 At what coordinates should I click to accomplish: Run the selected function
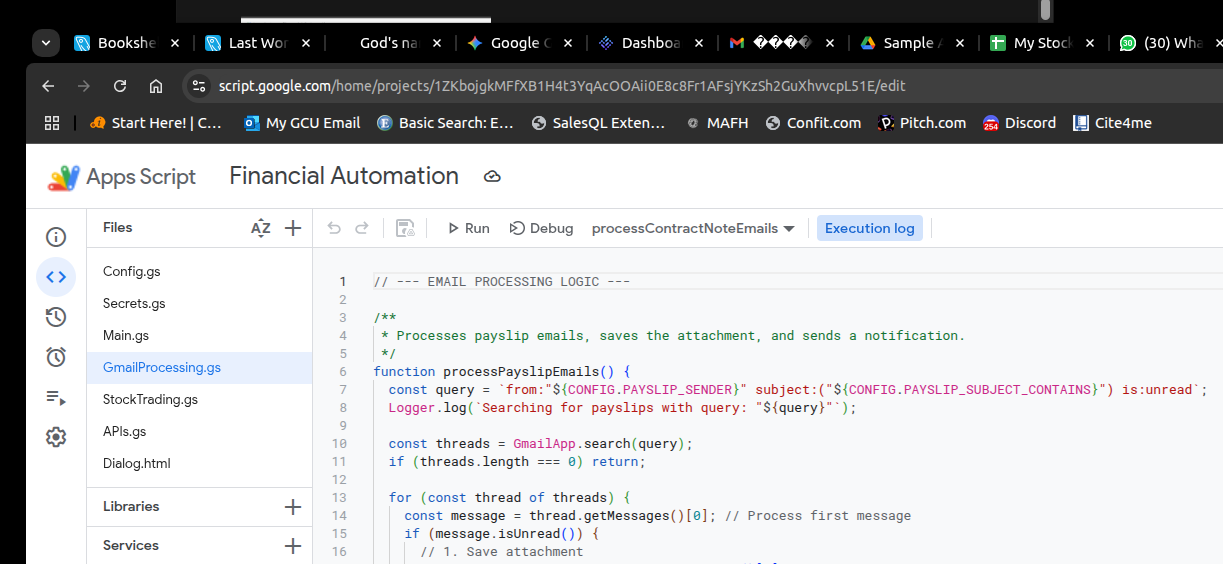click(468, 228)
